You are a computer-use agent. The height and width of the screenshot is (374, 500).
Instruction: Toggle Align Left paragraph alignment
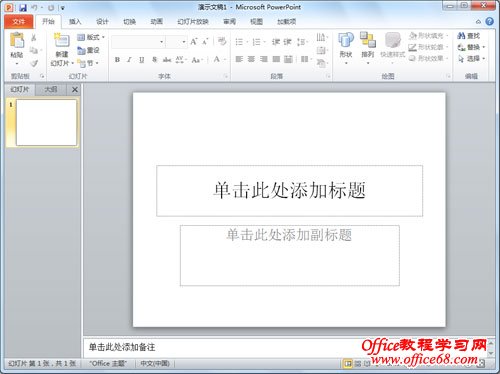click(239, 59)
